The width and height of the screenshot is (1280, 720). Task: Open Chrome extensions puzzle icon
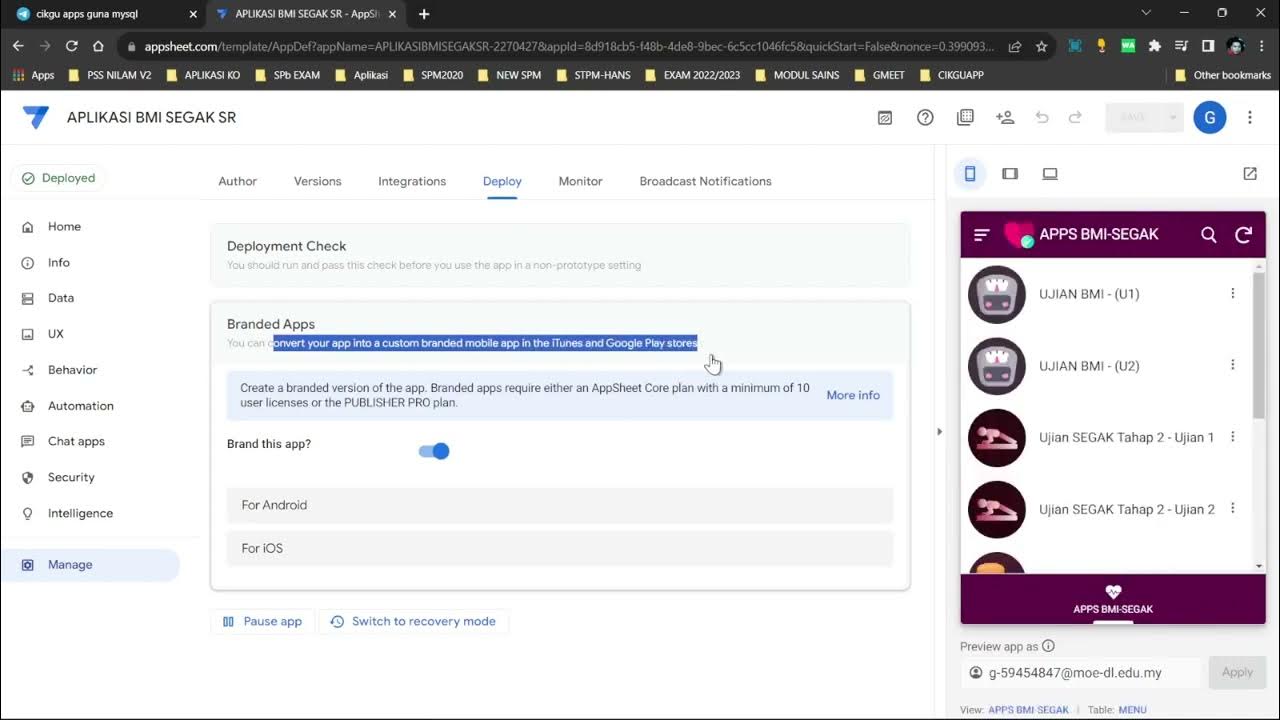[1155, 46]
